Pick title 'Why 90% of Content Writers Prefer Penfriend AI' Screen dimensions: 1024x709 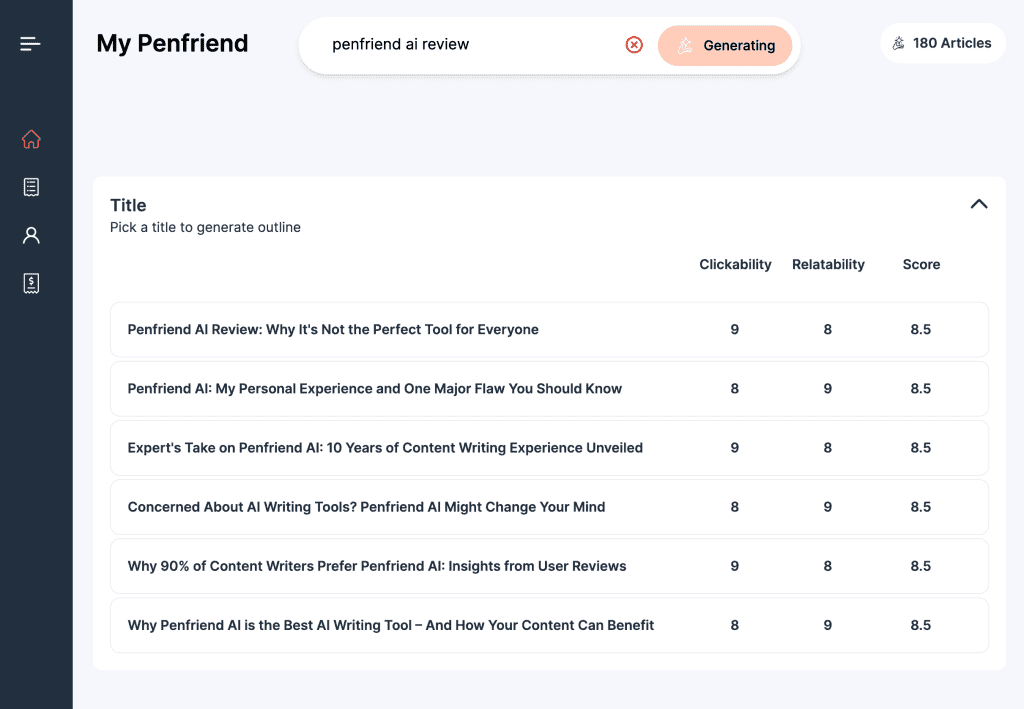point(549,566)
